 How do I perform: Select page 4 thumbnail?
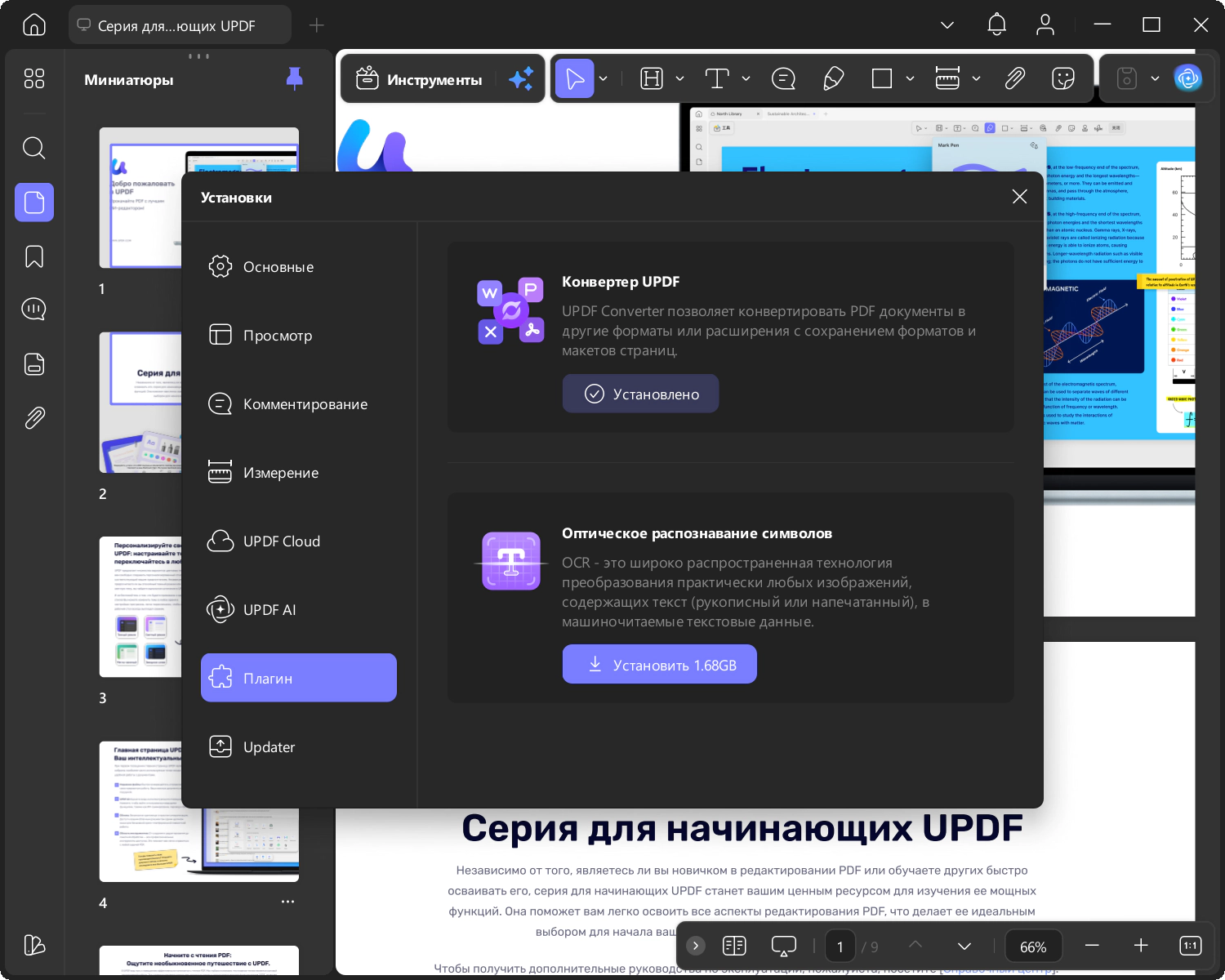tap(199, 812)
